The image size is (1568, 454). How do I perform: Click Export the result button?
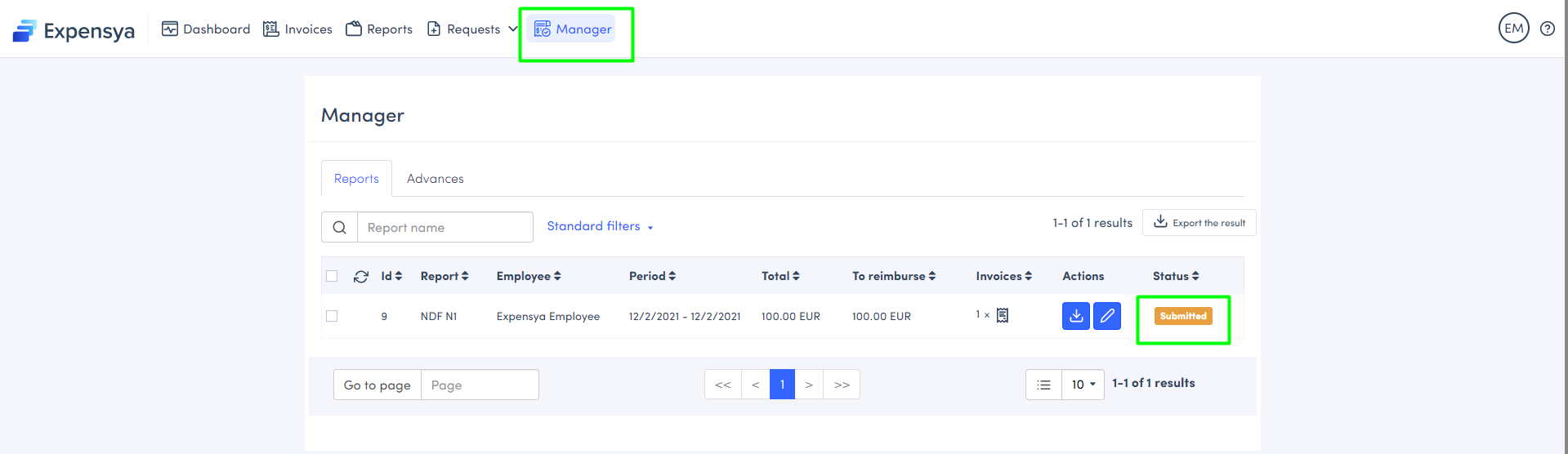pyautogui.click(x=1199, y=223)
